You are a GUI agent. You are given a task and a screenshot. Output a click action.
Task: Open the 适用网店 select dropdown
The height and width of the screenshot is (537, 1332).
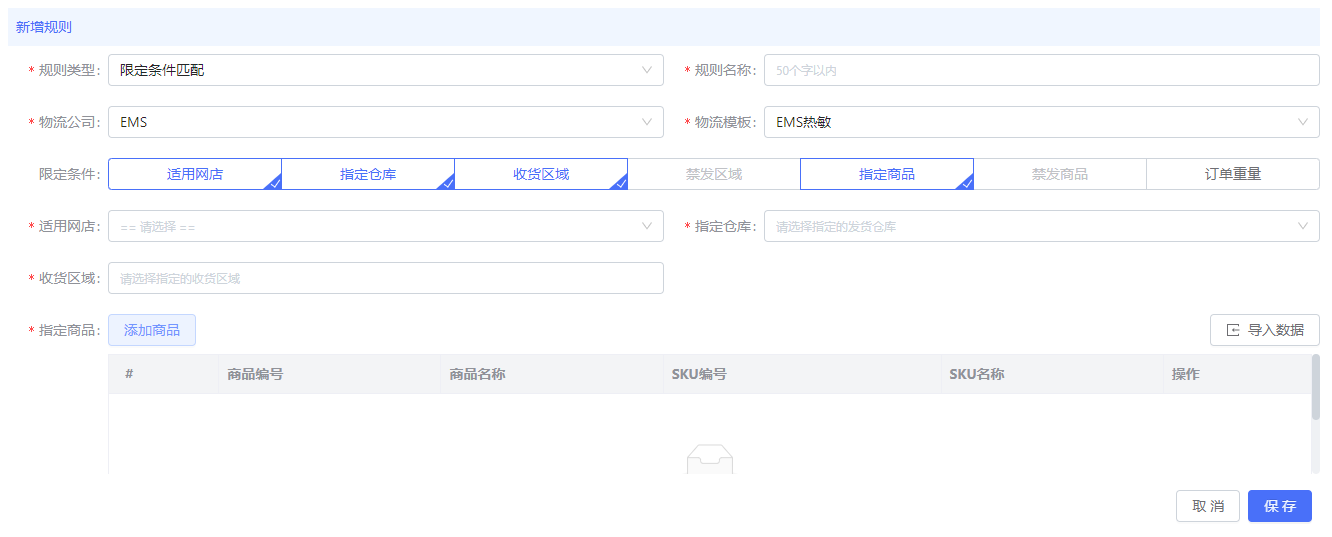tap(386, 226)
